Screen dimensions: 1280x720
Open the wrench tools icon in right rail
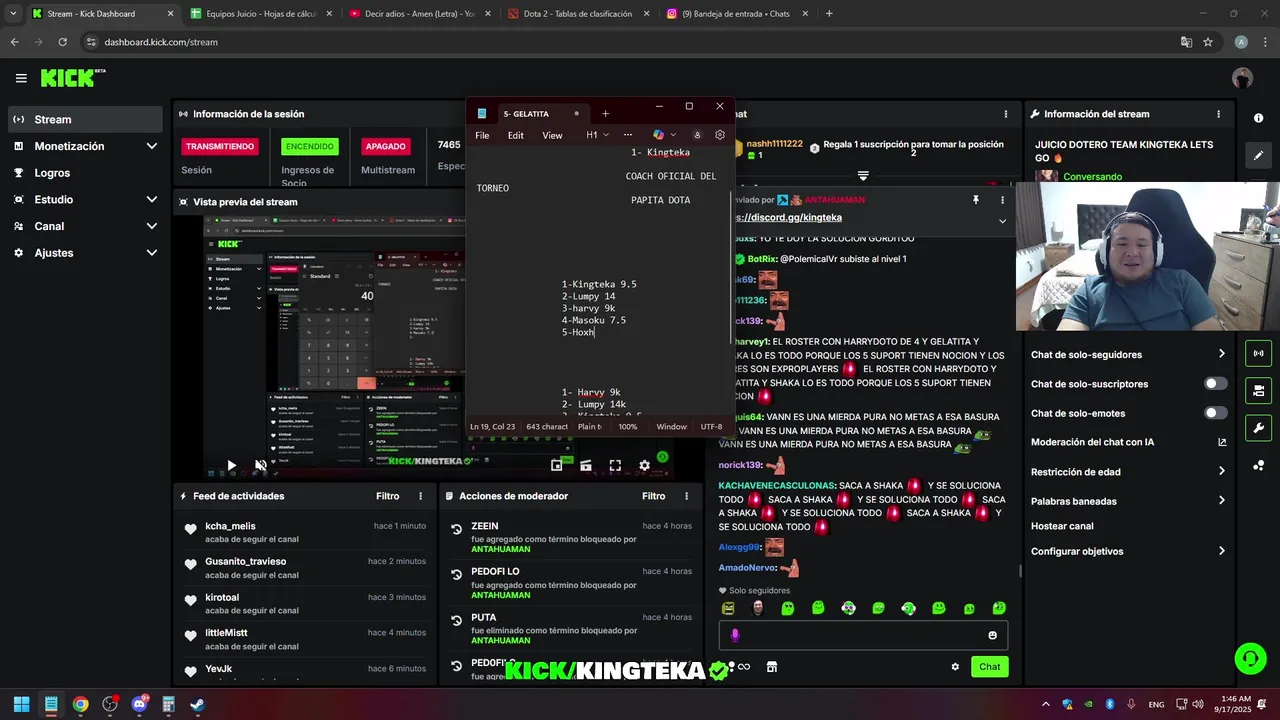point(1258,428)
